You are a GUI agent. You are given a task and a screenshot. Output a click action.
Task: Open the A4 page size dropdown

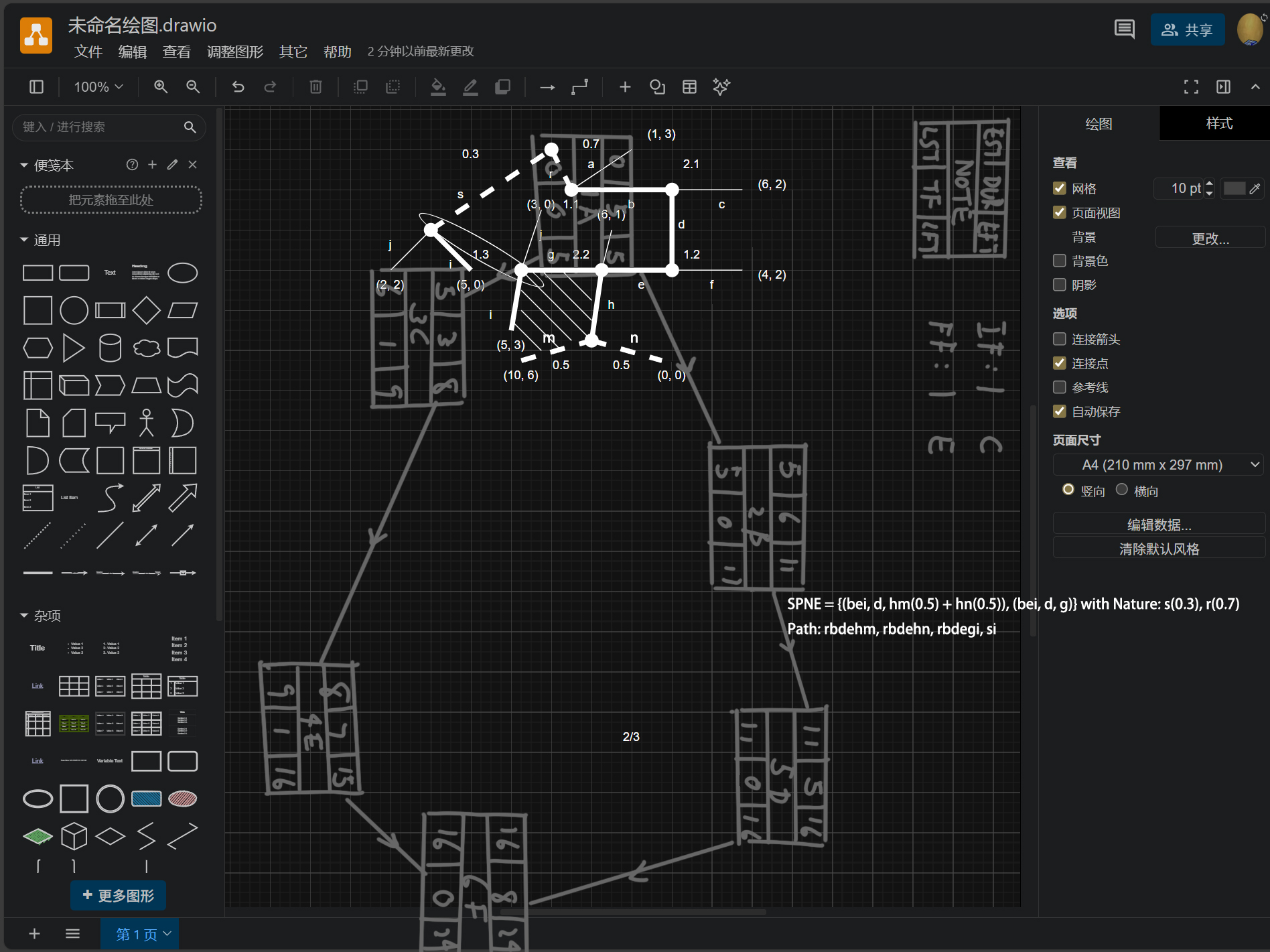coord(1158,464)
